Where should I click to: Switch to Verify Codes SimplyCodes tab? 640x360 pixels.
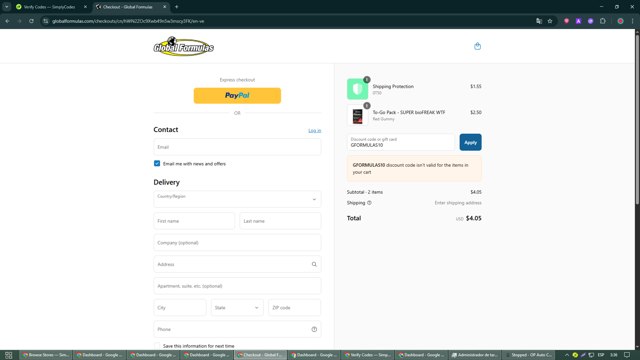click(50, 7)
